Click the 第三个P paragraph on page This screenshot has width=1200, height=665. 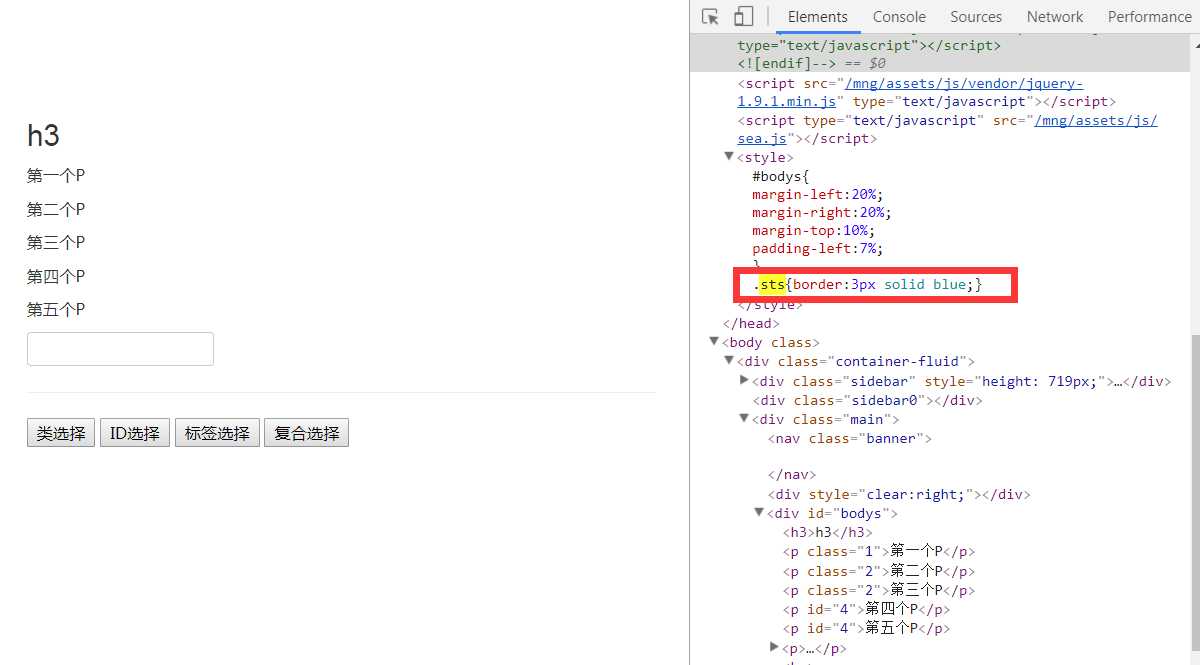click(x=56, y=243)
